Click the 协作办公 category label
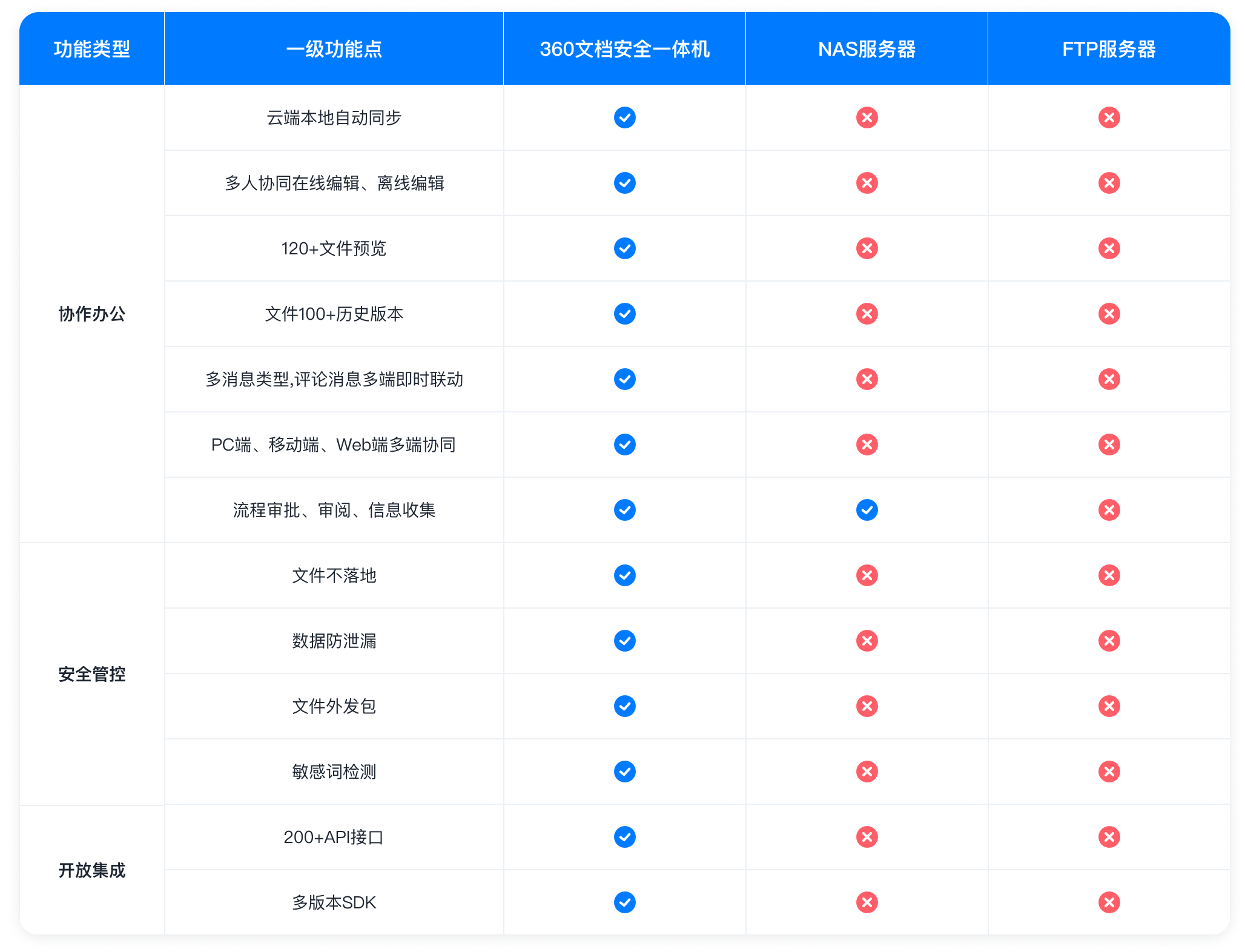 [92, 314]
